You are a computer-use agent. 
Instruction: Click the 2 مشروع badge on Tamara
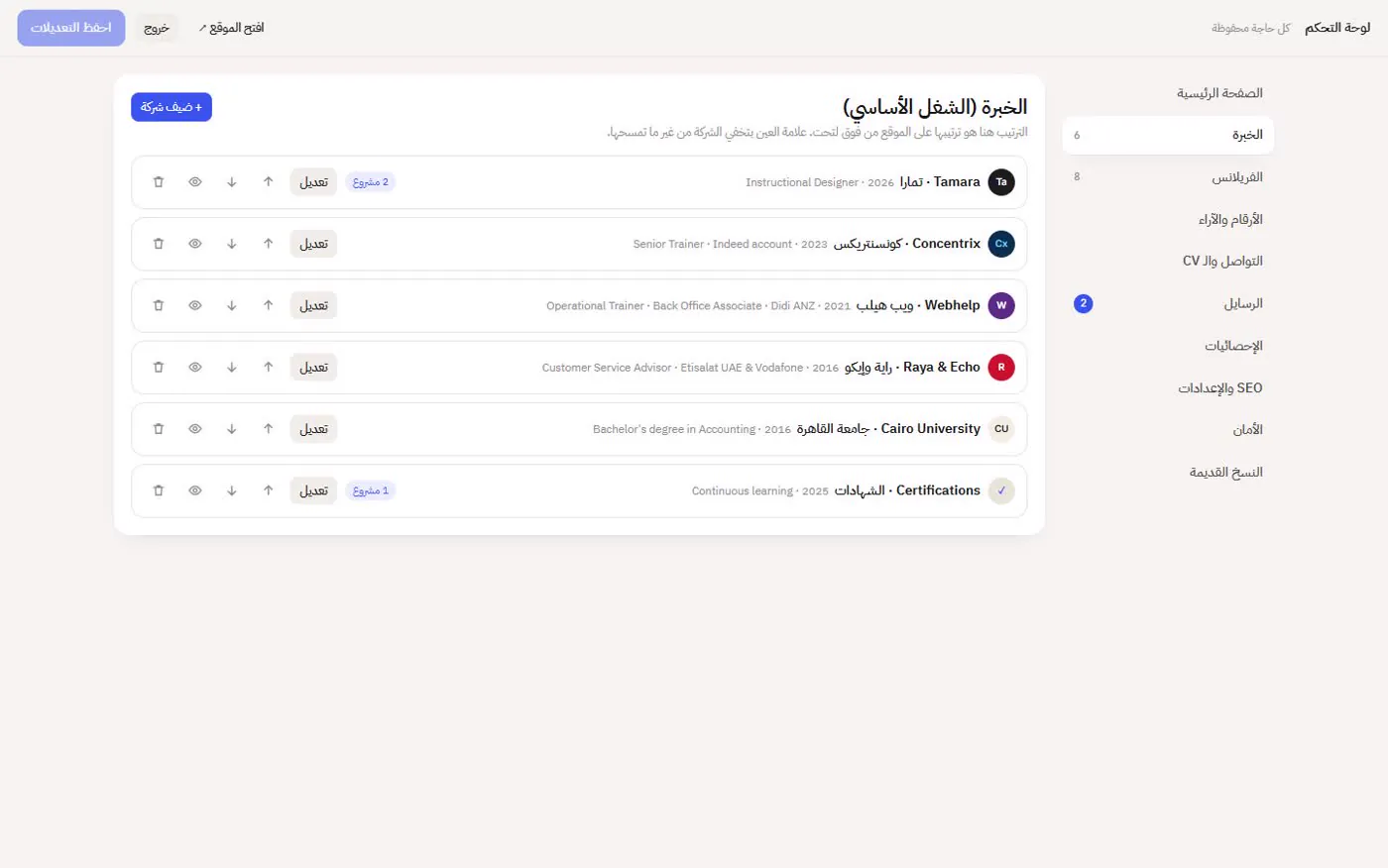371,182
